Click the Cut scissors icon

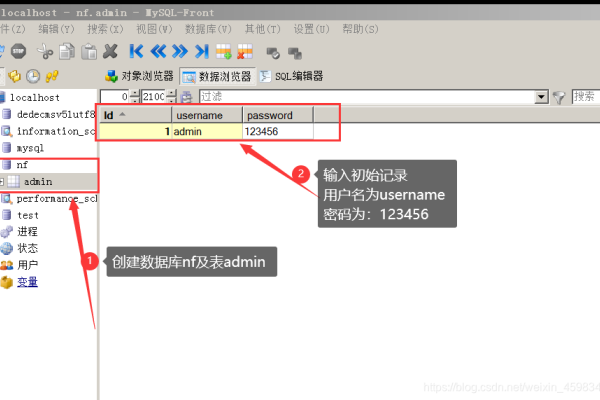(45, 51)
